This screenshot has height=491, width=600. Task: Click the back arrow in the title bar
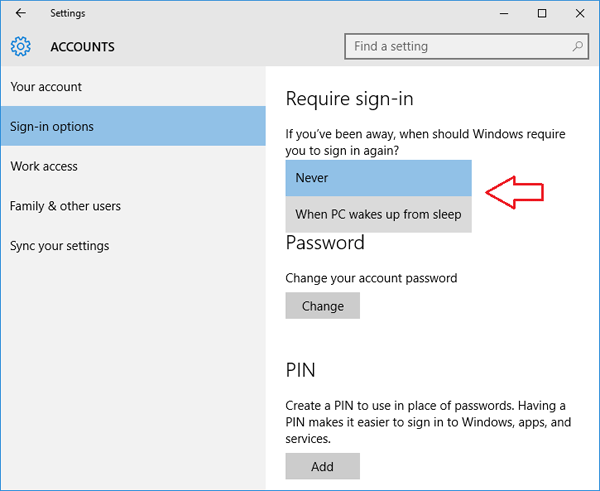coord(20,14)
